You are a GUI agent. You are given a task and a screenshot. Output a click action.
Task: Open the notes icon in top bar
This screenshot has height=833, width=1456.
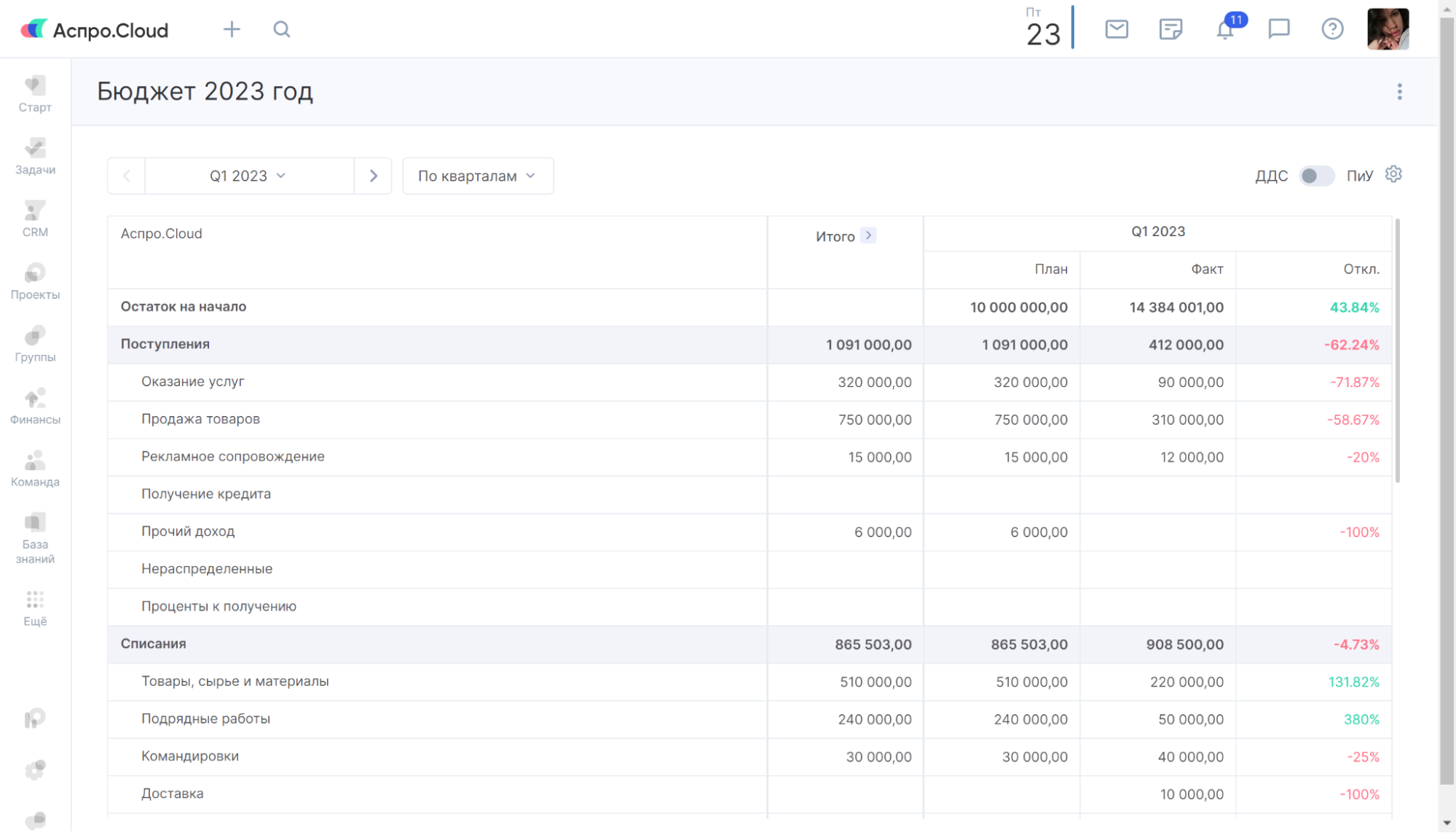[1170, 29]
